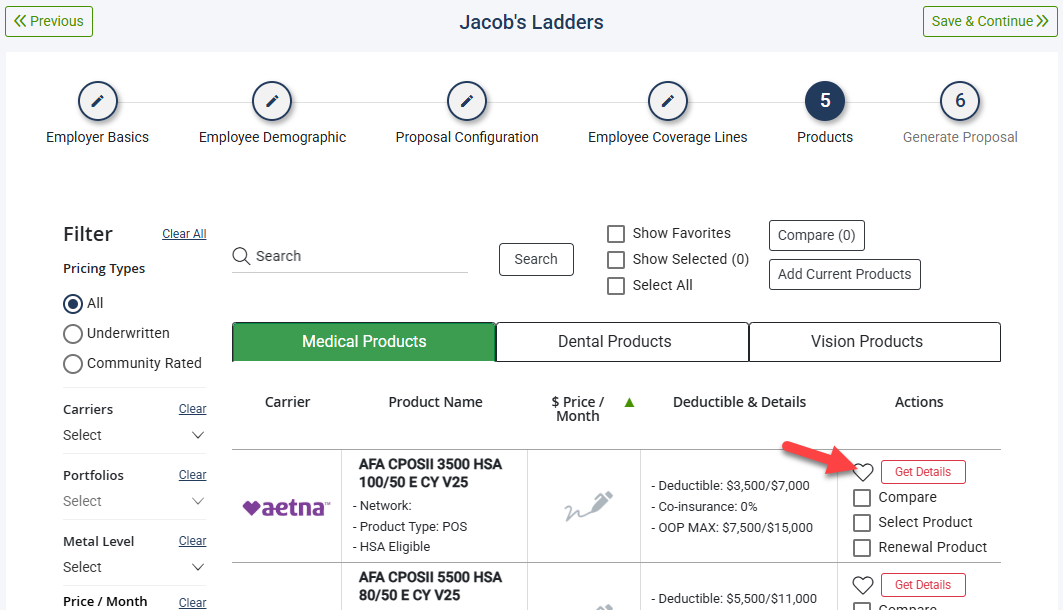Click the HSA Eligible text
Screen dimensions: 1063x610
pos(392,547)
